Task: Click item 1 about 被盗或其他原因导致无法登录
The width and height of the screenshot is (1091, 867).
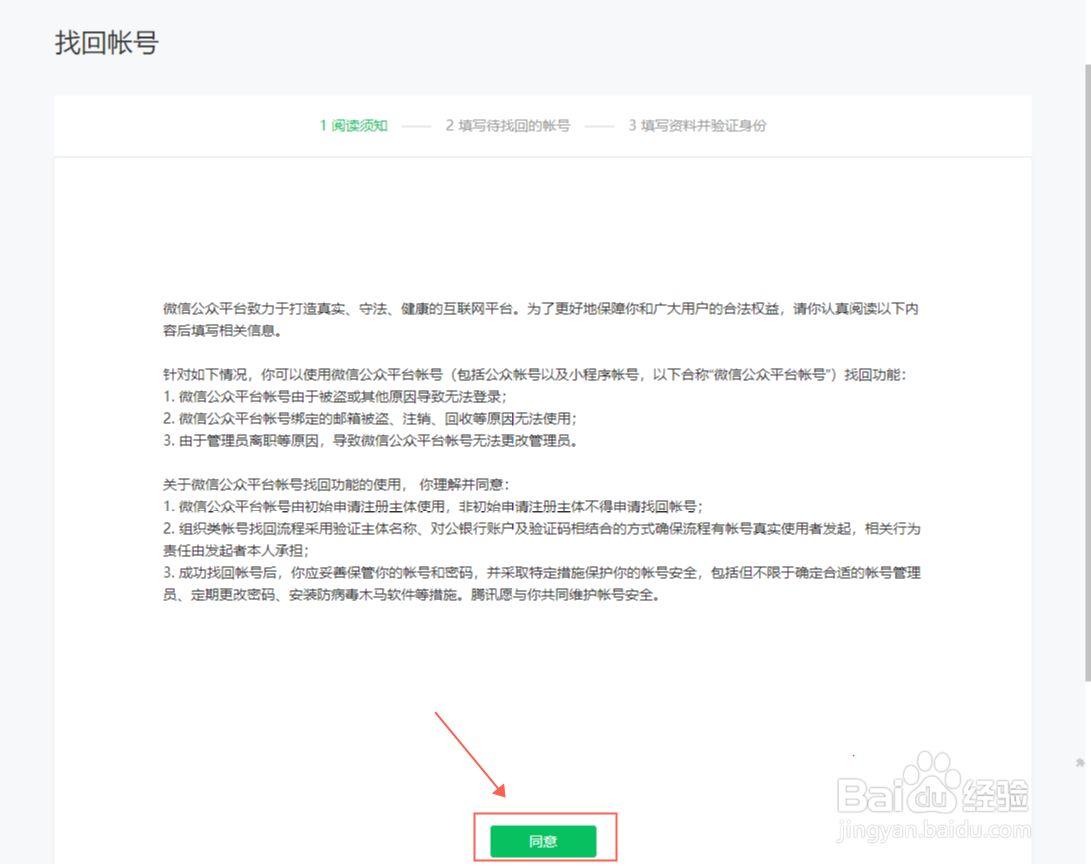Action: [335, 397]
